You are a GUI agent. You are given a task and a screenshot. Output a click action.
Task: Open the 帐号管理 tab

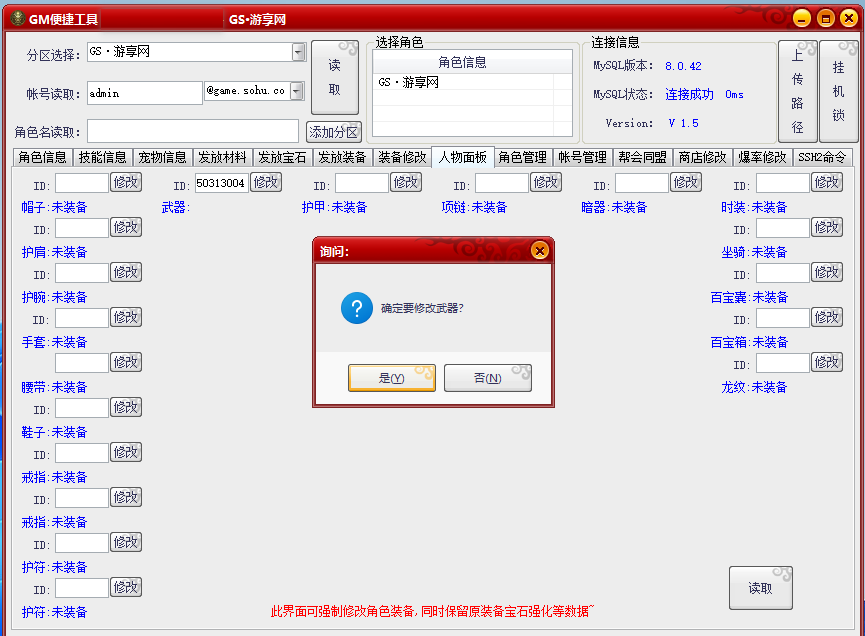pyautogui.click(x=582, y=157)
